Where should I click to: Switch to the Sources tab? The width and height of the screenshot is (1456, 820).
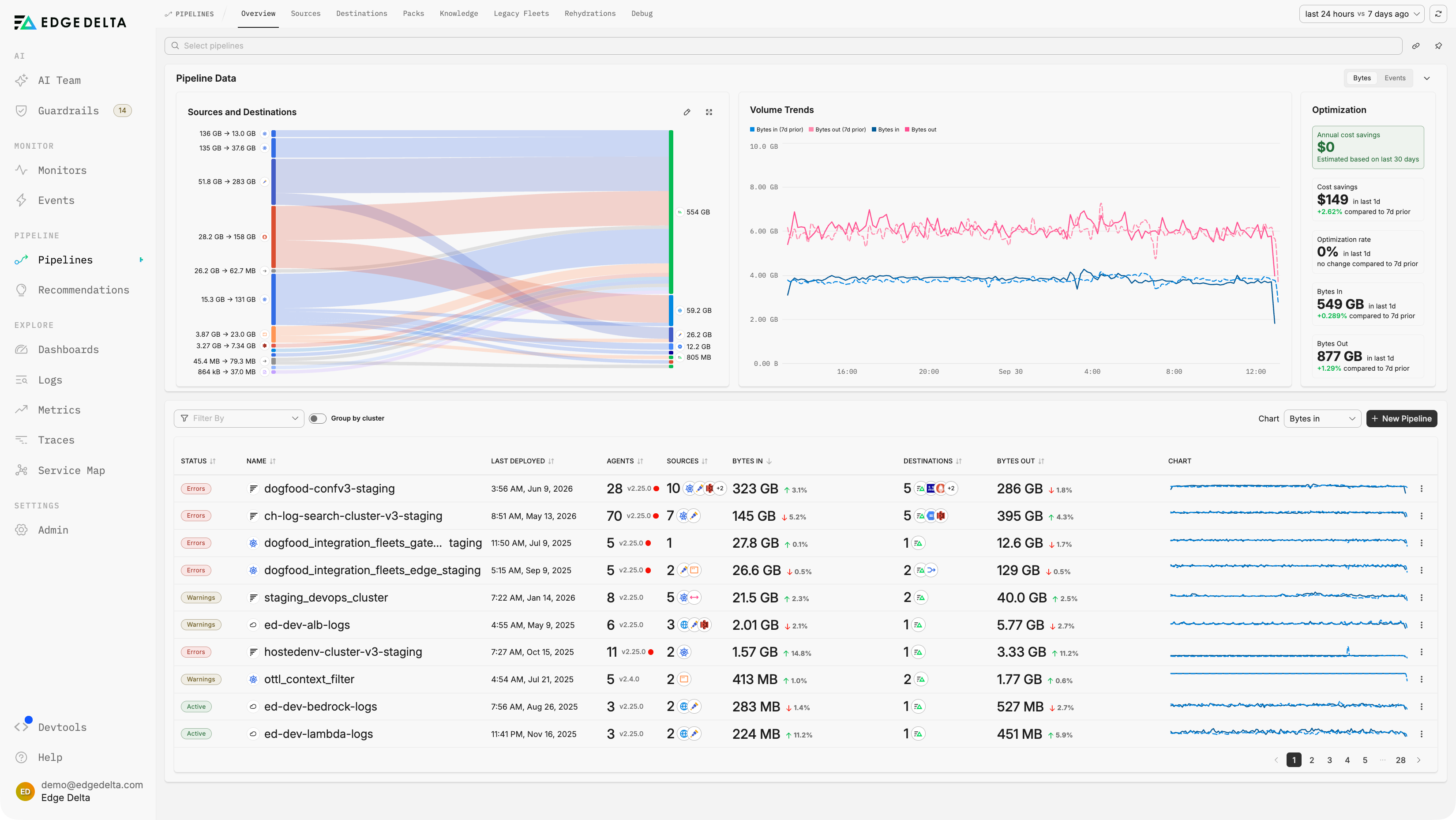[305, 14]
